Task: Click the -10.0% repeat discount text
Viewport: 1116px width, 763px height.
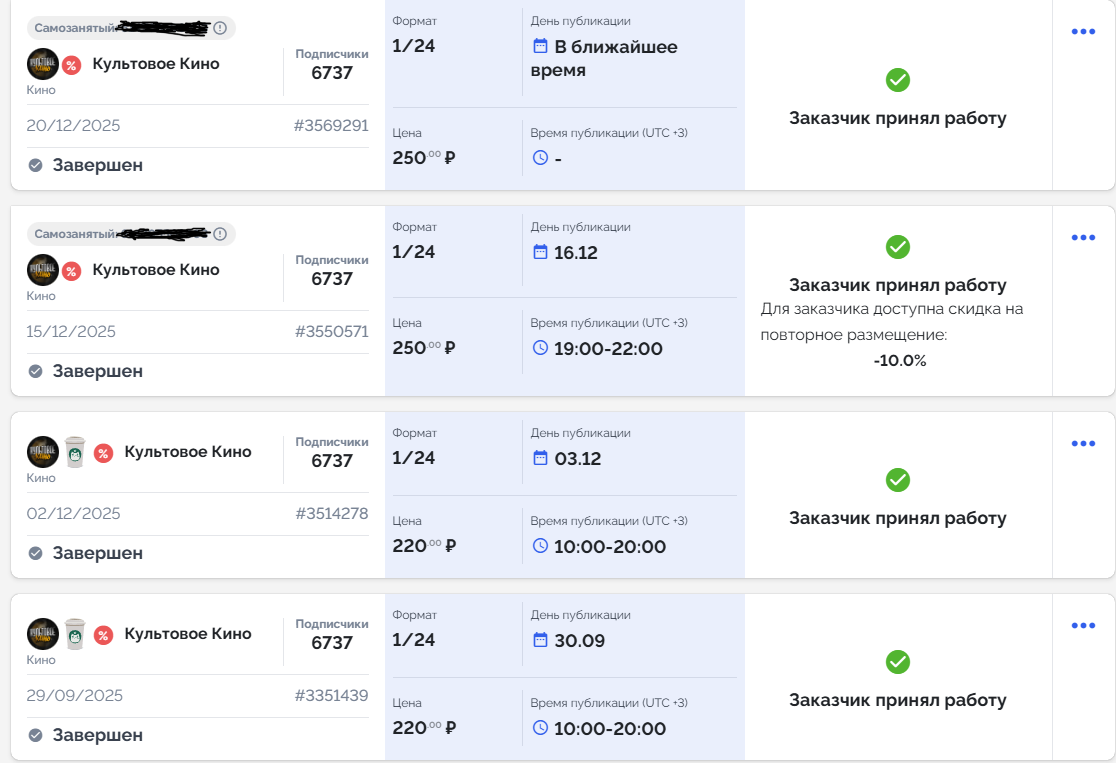Action: click(899, 360)
